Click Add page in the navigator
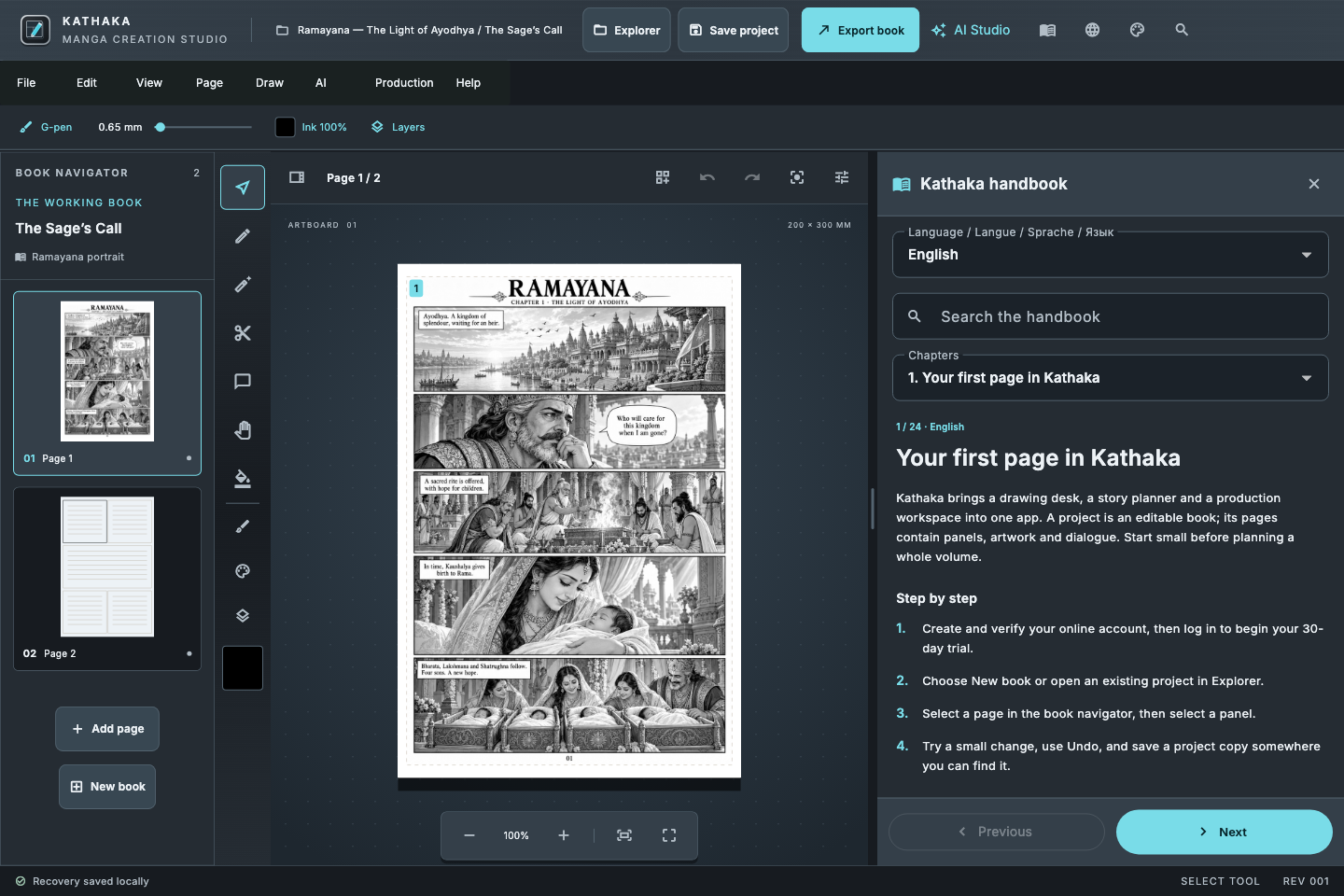 [107, 729]
